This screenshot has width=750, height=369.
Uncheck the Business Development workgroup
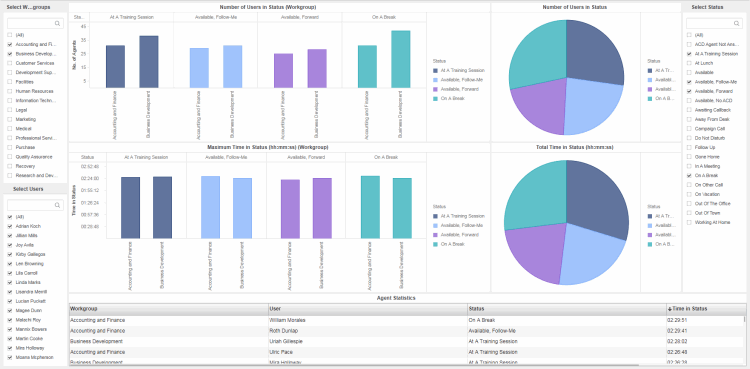click(x=10, y=54)
